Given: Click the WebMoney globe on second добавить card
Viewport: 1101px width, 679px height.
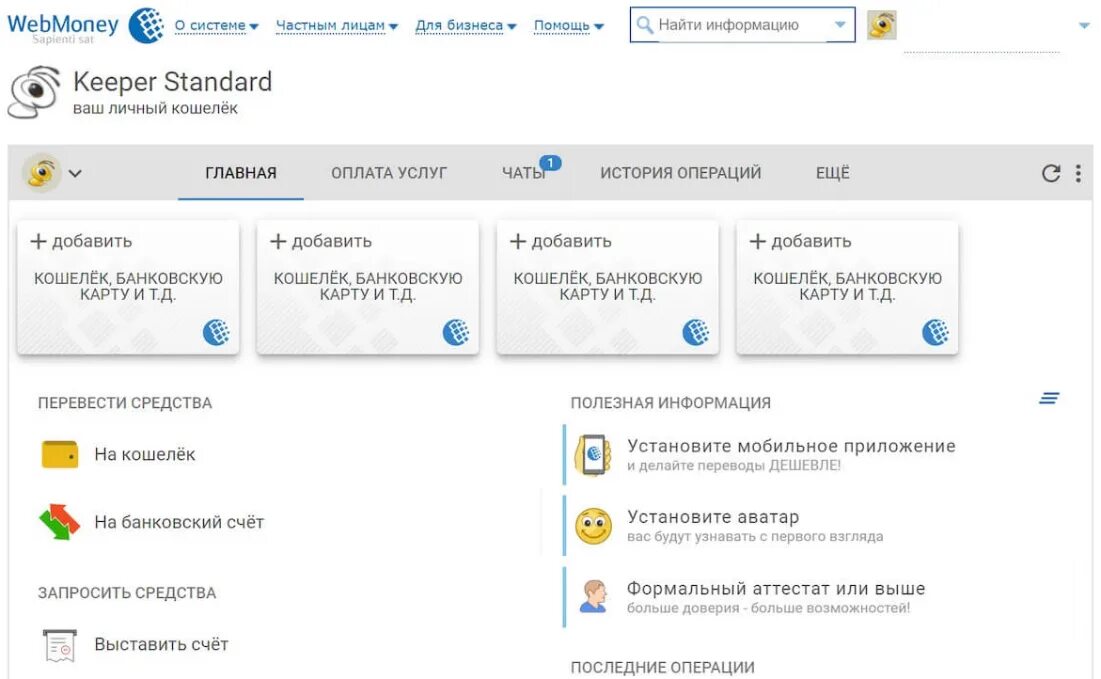Looking at the screenshot, I should click(x=456, y=332).
